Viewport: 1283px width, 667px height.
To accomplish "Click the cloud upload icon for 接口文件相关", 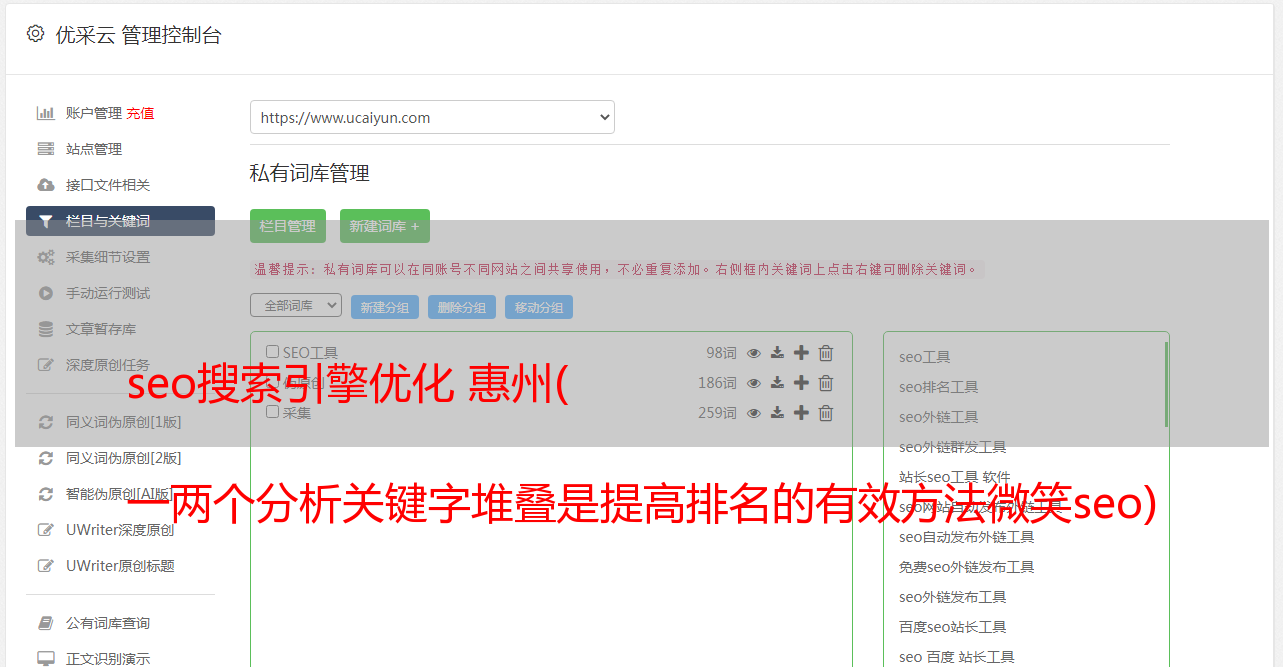I will click(x=45, y=185).
